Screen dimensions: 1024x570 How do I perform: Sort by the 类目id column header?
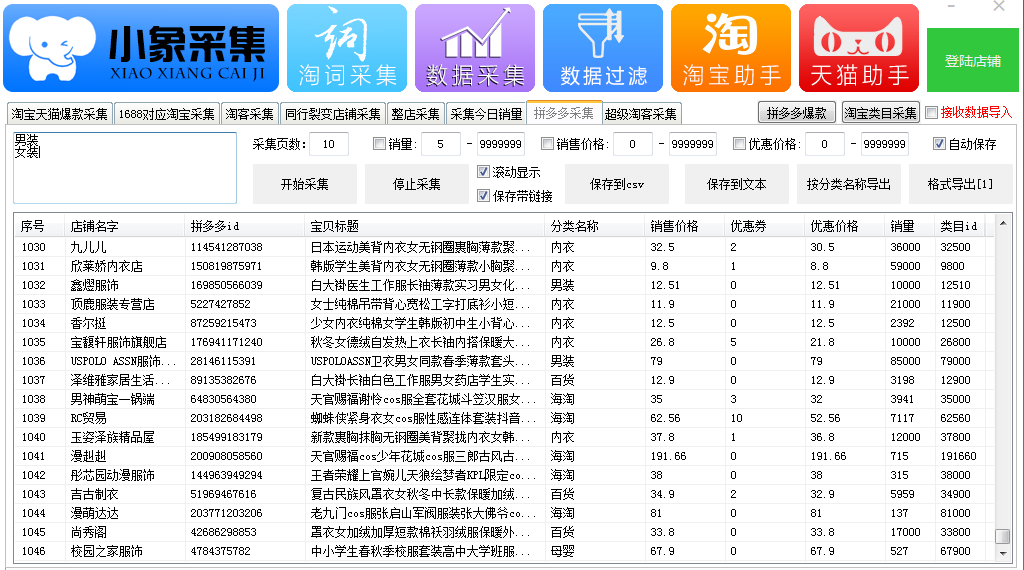click(959, 226)
